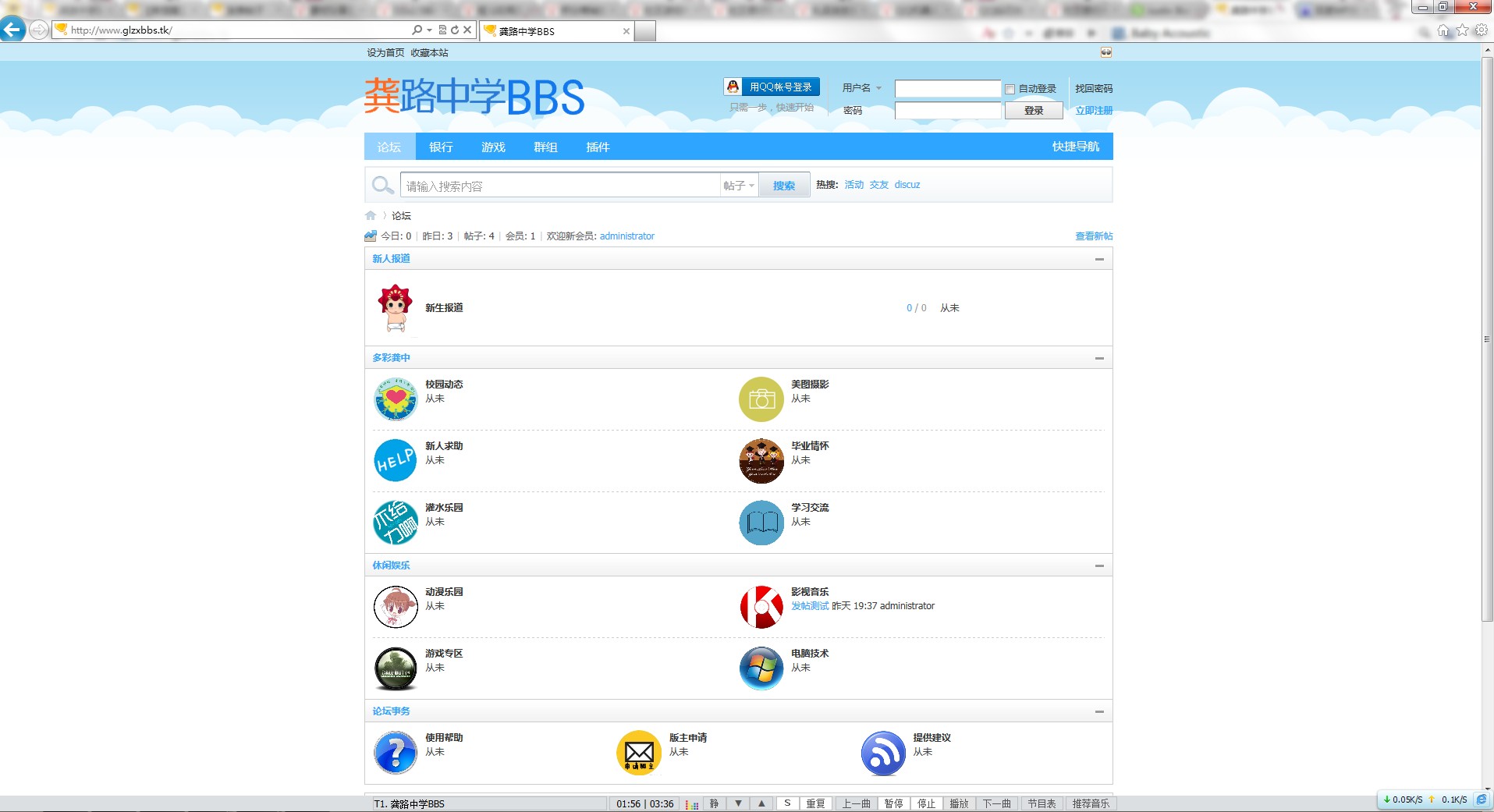Screen dimensions: 1494x812
Task: Click the music player equalizer icon
Action: pos(692,804)
